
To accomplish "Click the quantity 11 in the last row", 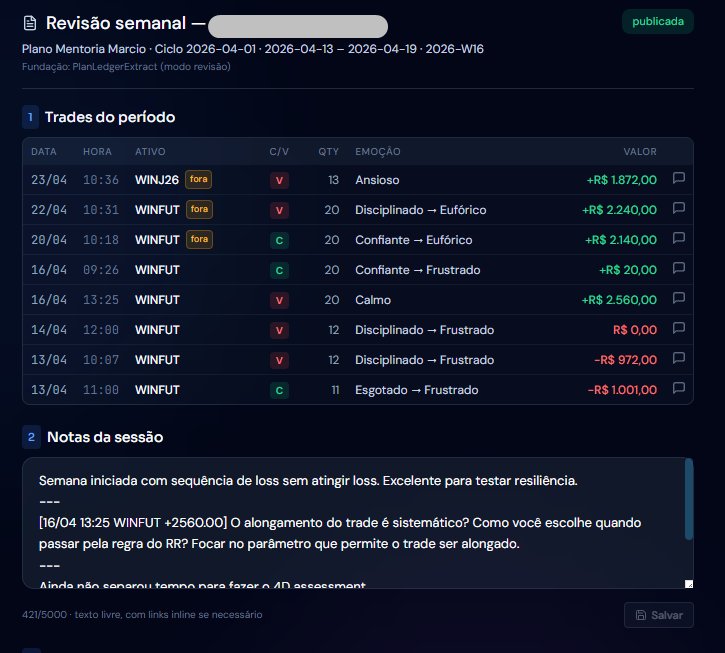I will pos(335,390).
